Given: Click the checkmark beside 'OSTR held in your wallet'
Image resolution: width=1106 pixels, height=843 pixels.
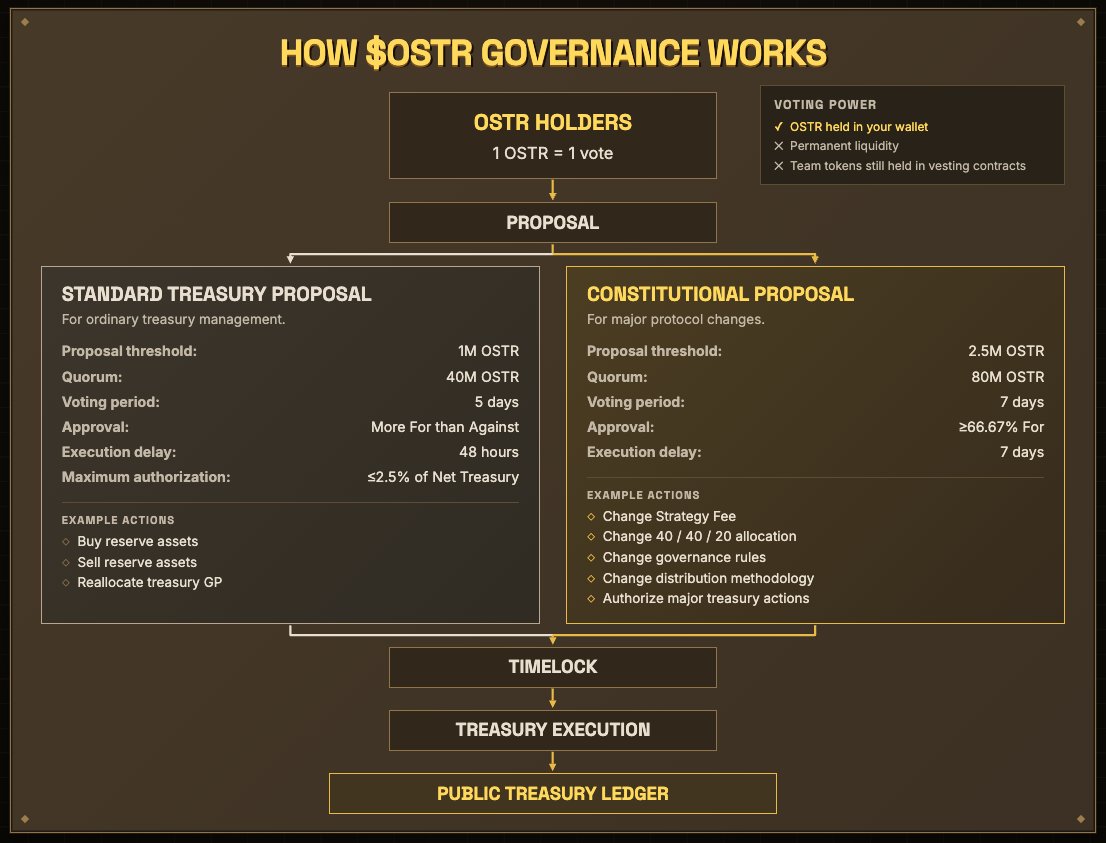Looking at the screenshot, I should 779,127.
